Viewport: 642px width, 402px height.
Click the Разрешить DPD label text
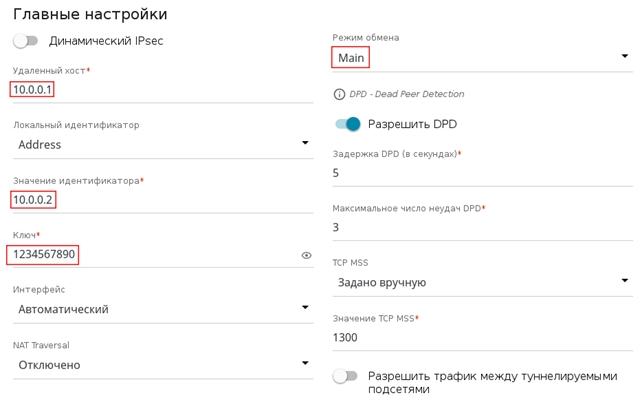pyautogui.click(x=412, y=124)
